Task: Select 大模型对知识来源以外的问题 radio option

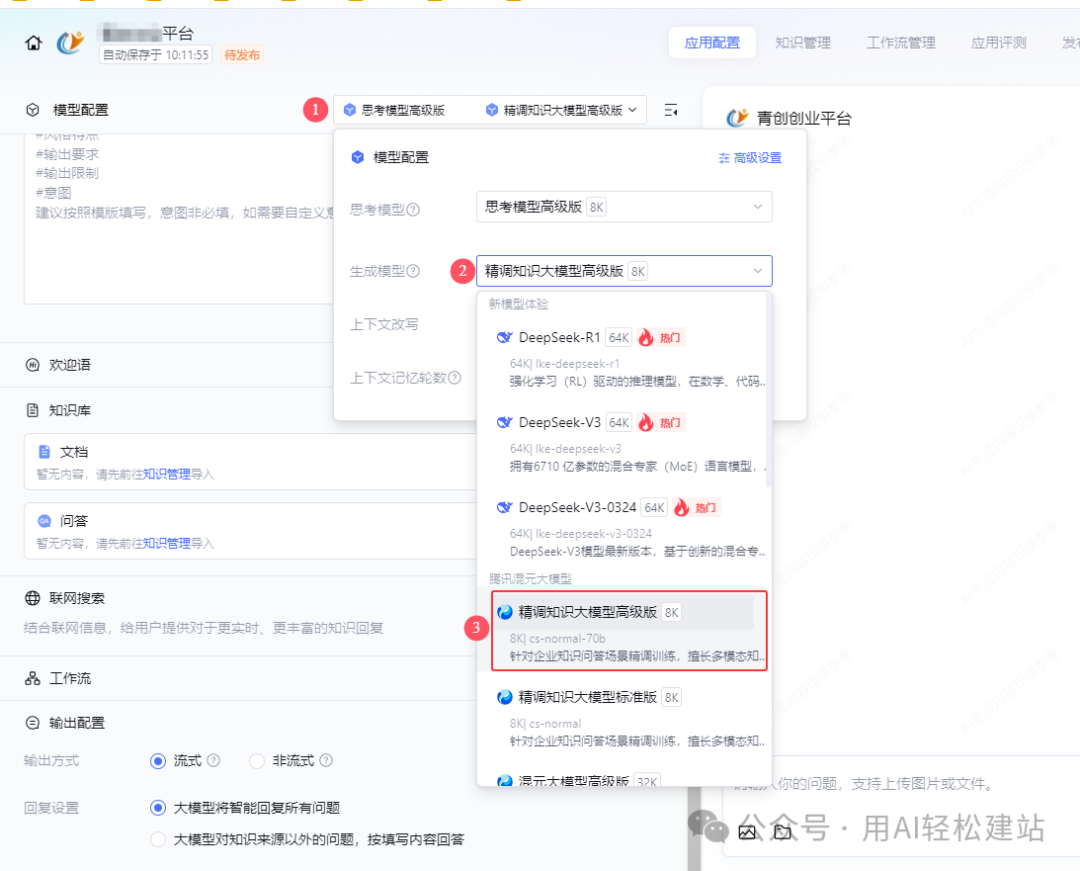Action: 158,839
